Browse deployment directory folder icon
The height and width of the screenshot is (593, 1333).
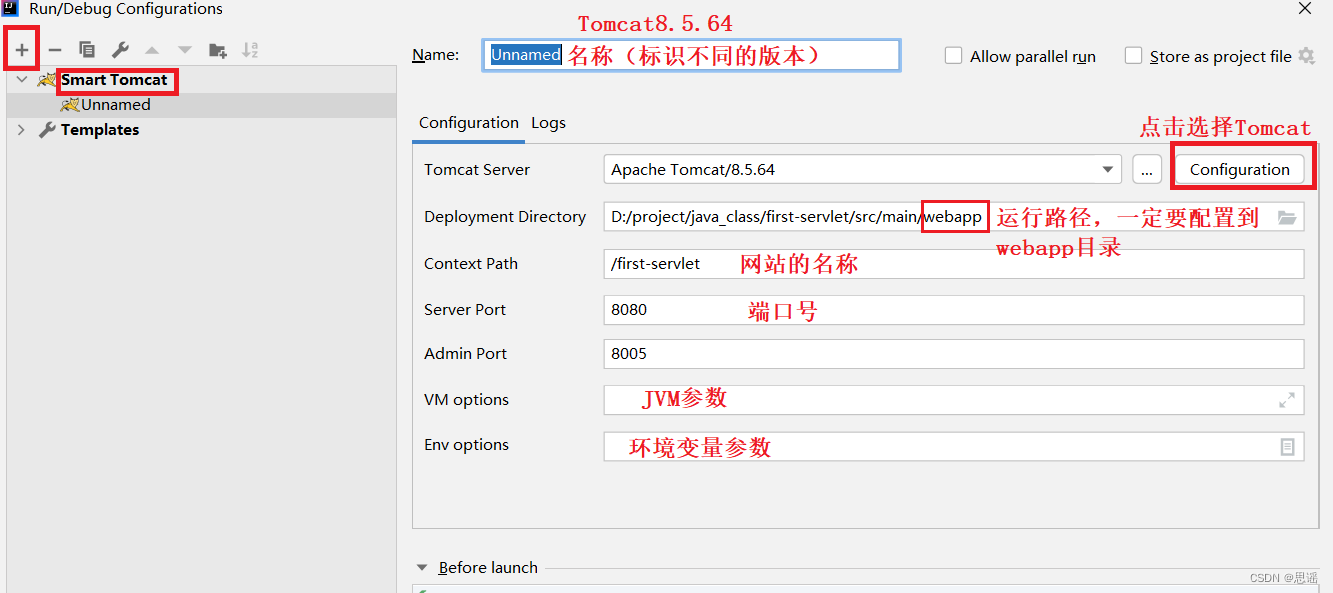[x=1287, y=217]
